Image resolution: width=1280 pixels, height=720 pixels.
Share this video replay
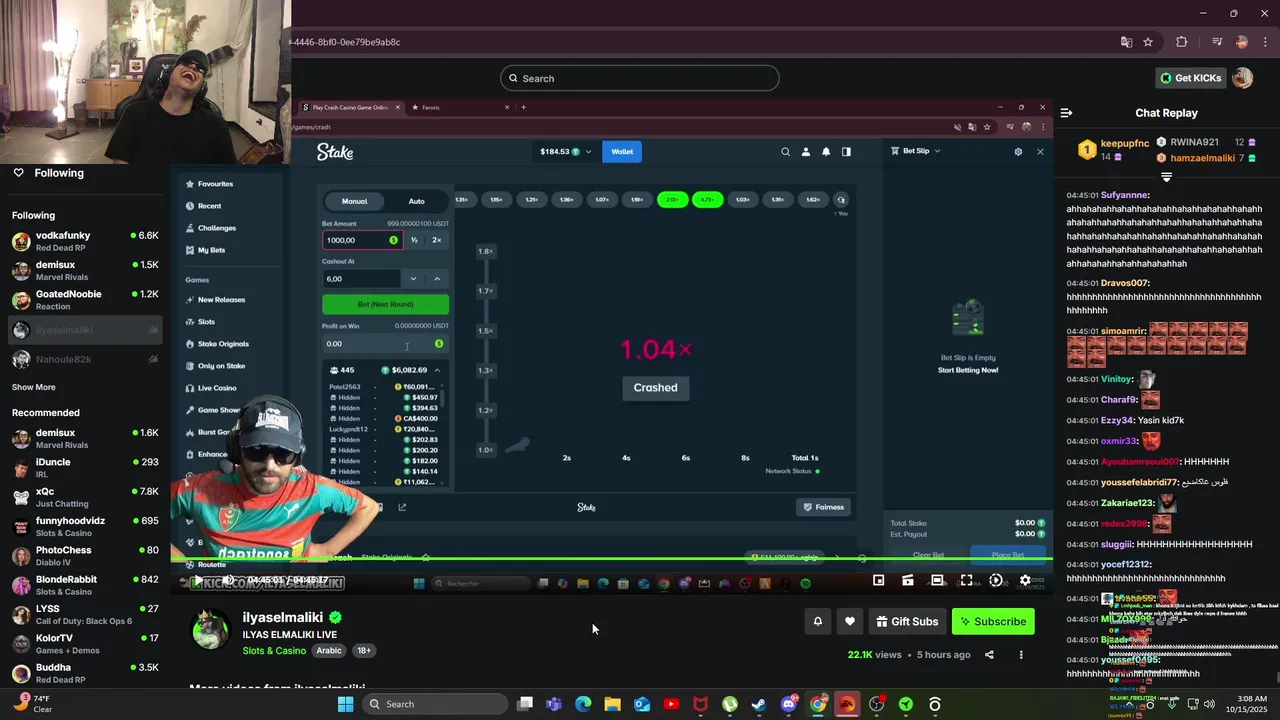[x=989, y=655]
